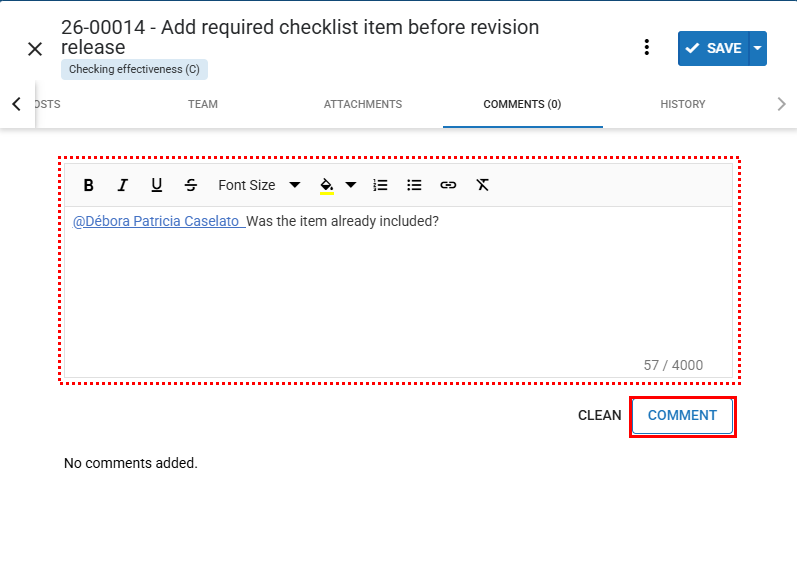
Task: Insert a numbered list
Action: click(380, 185)
